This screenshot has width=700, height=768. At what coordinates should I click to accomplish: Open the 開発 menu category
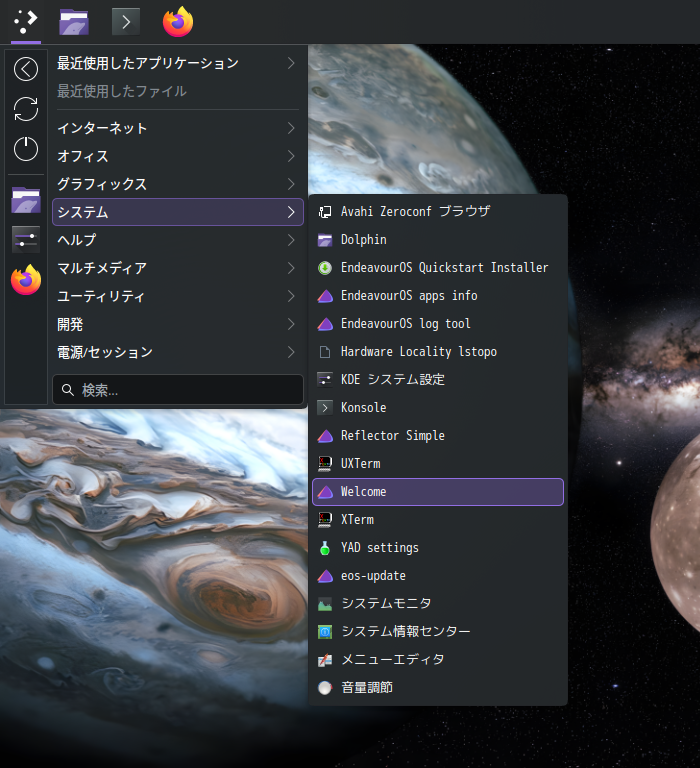(178, 324)
